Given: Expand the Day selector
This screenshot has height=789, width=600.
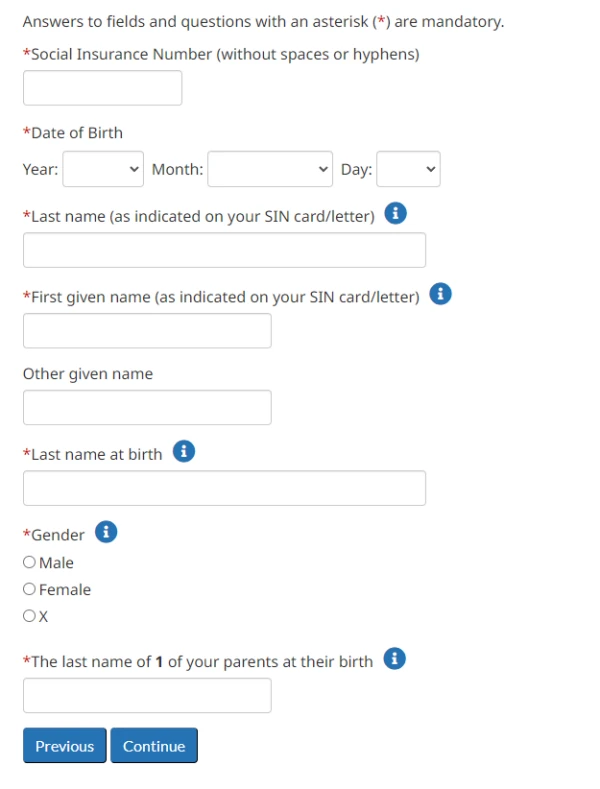Looking at the screenshot, I should (x=409, y=169).
